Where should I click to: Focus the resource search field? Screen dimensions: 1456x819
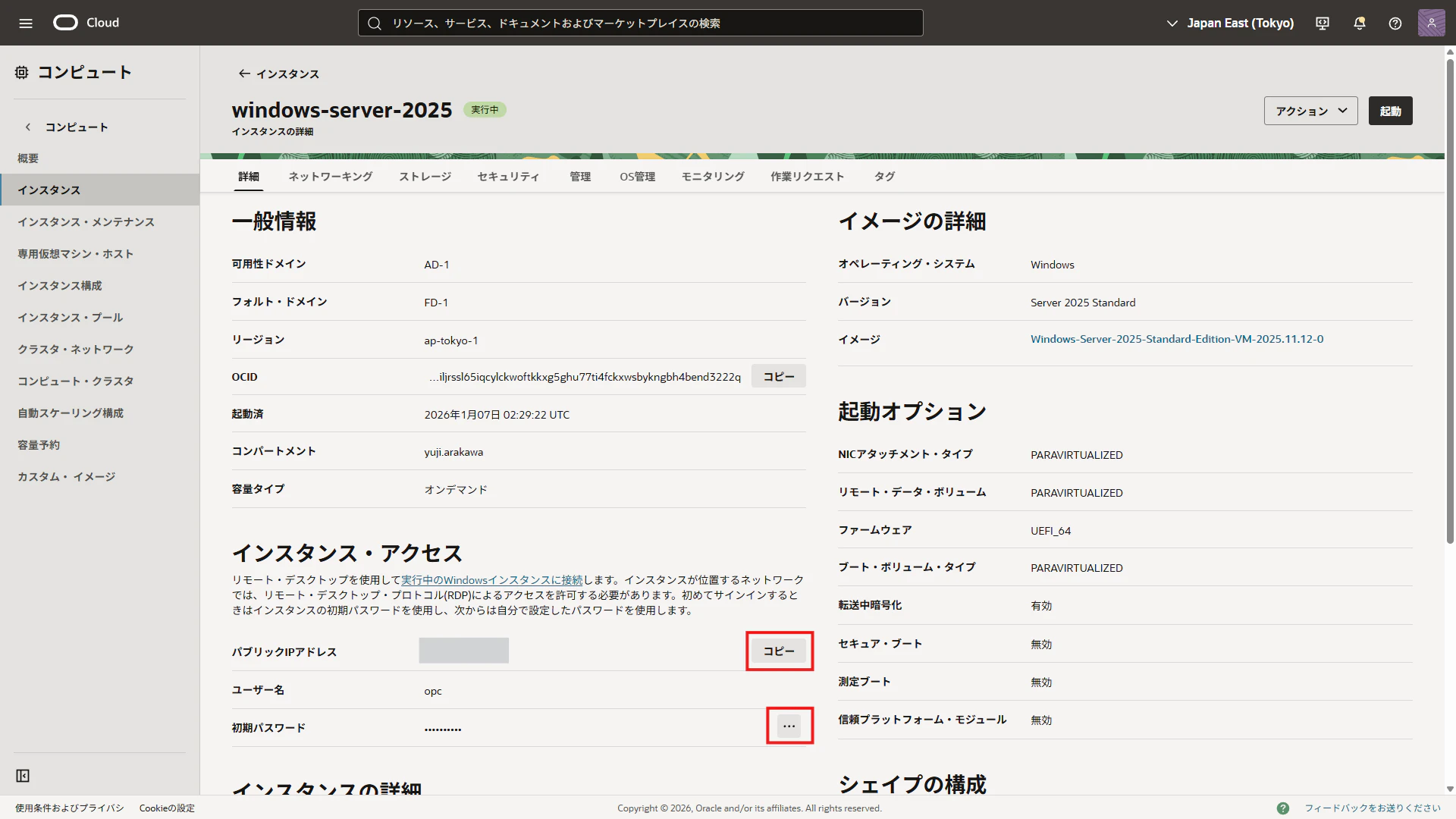(640, 23)
